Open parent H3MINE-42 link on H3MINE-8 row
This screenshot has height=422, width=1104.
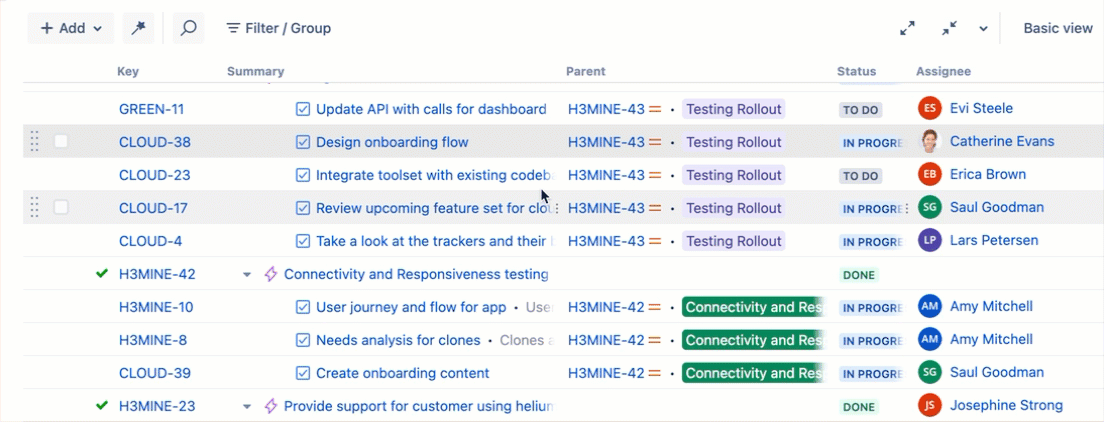606,340
